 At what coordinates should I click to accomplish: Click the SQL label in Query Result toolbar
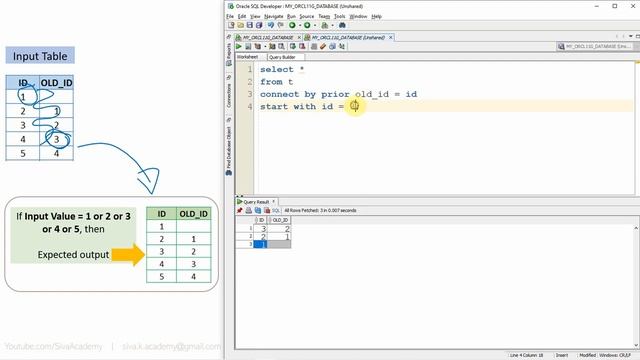click(x=276, y=211)
